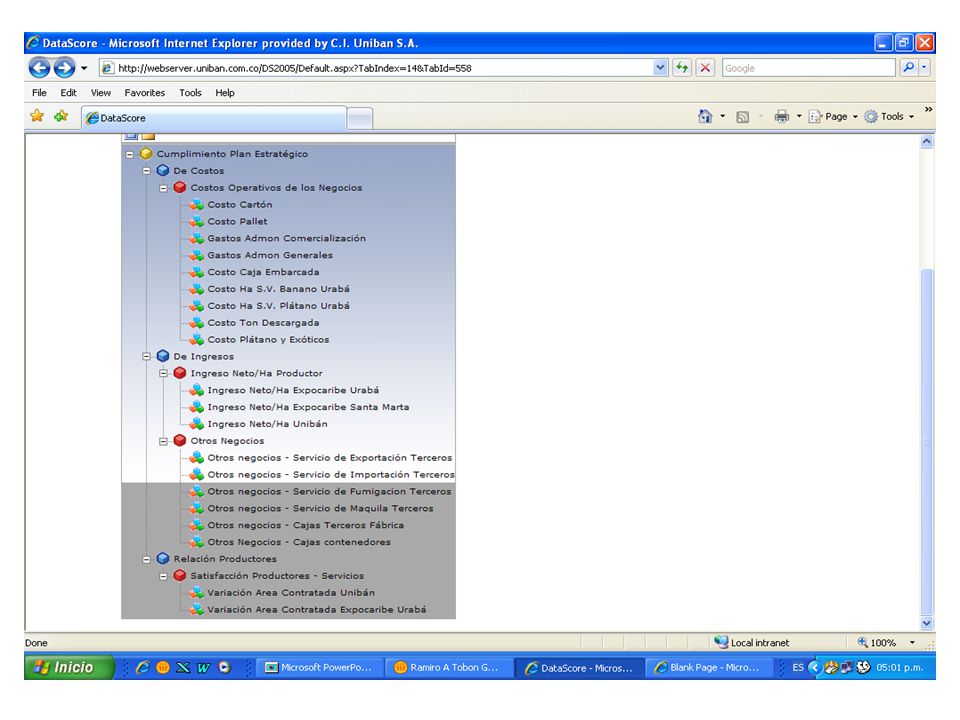The width and height of the screenshot is (960, 720).
Task: Collapse the Cumplimiento Plan Estratégico node
Action: pos(130,154)
